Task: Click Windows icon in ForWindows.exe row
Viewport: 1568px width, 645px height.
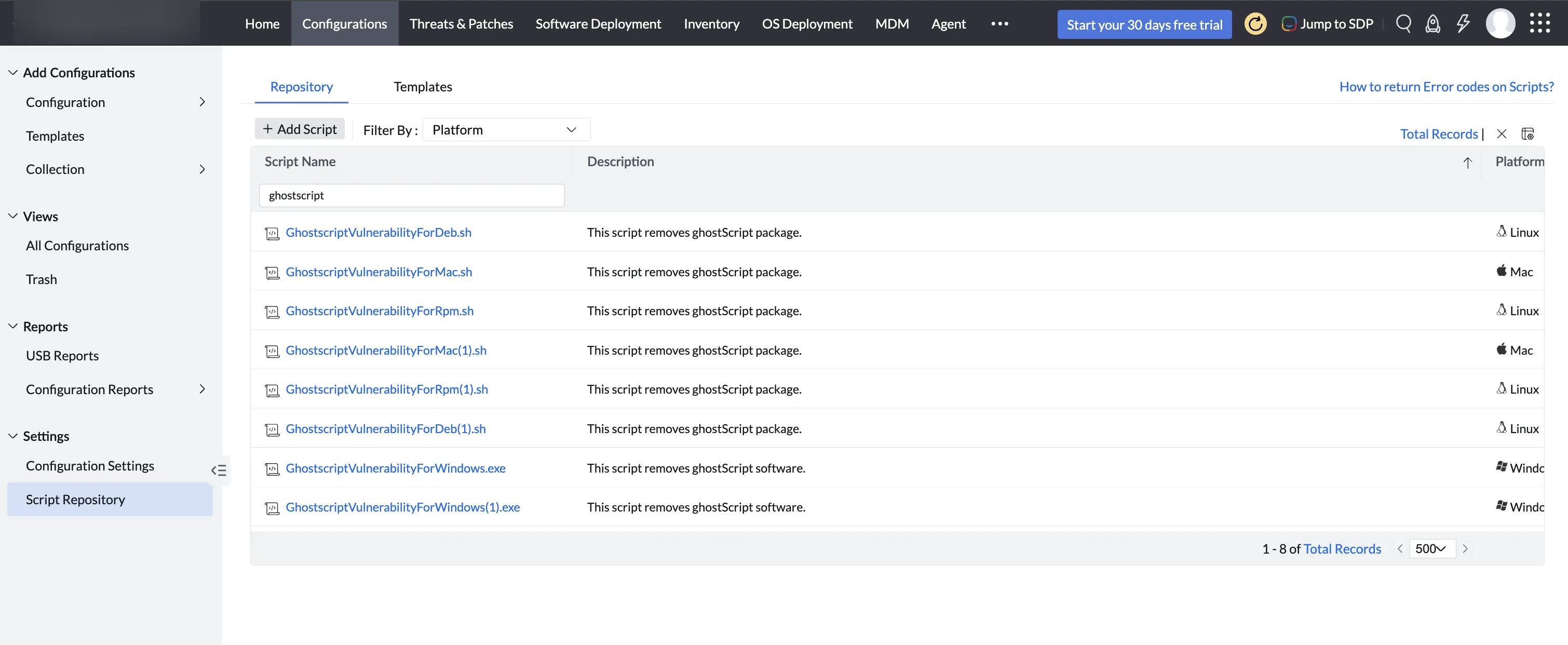Action: click(1502, 466)
